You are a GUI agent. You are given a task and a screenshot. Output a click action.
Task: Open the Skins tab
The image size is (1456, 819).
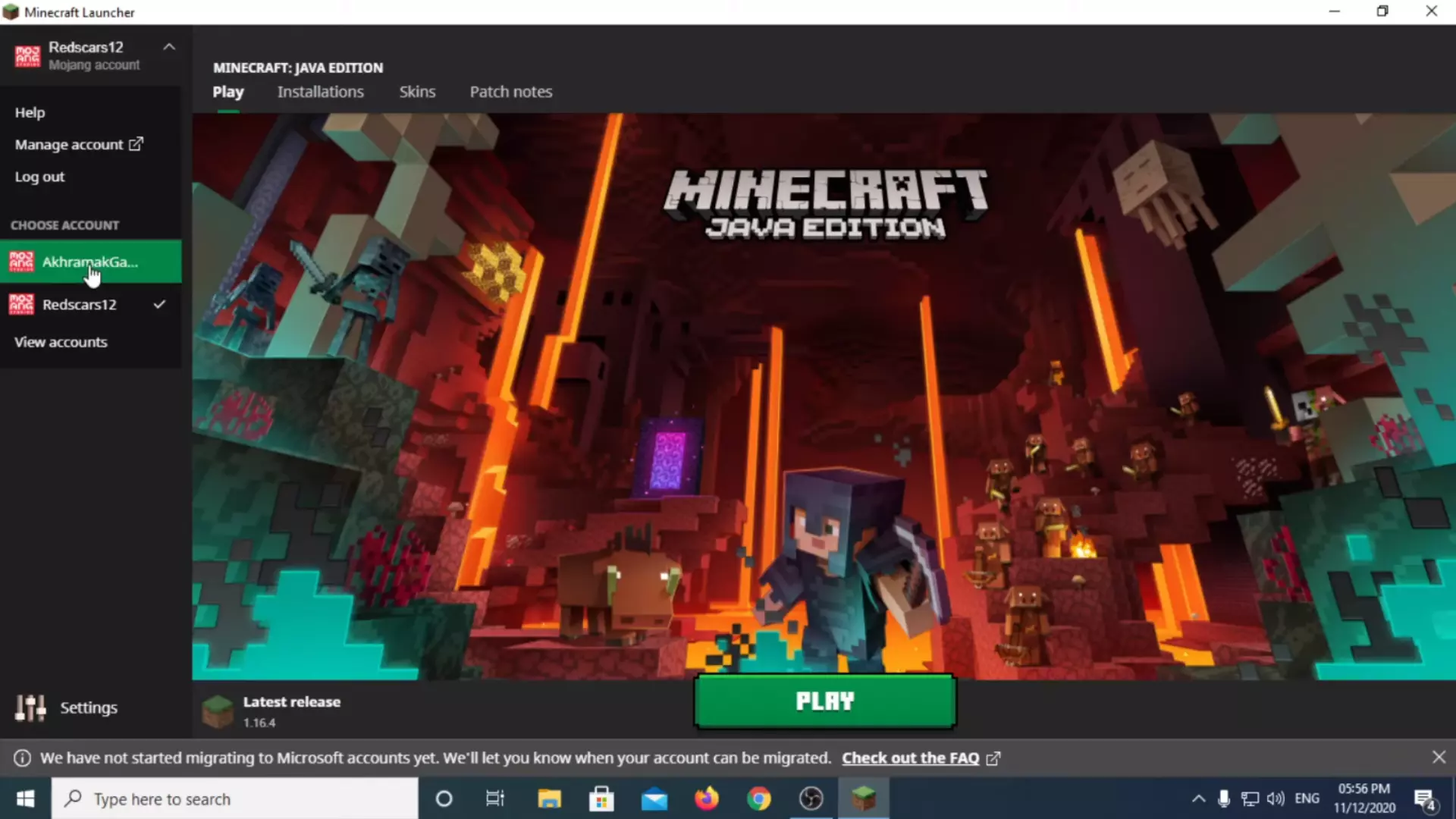[x=417, y=92]
